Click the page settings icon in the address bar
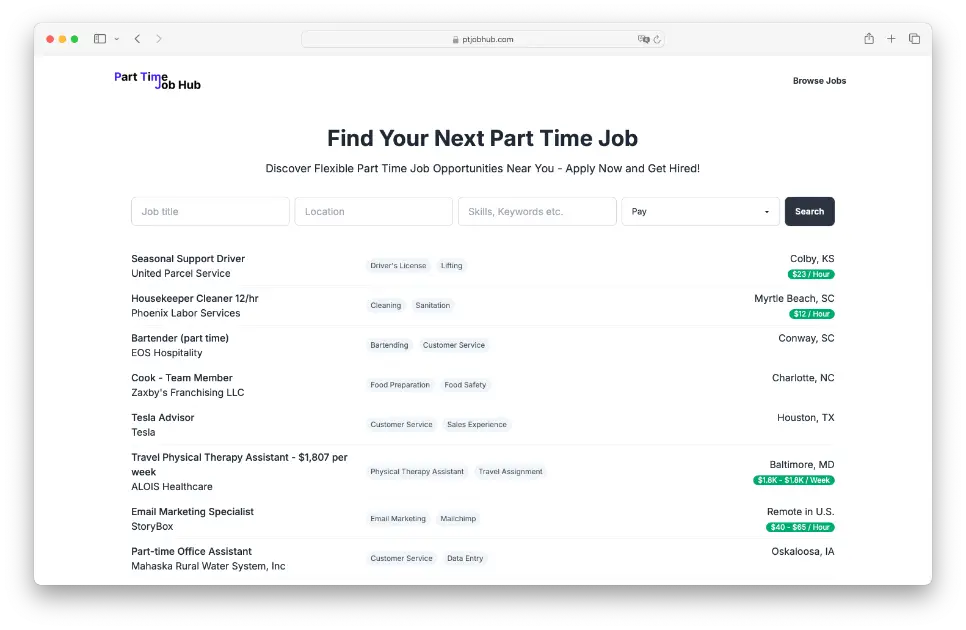This screenshot has width=966, height=630. coord(644,38)
